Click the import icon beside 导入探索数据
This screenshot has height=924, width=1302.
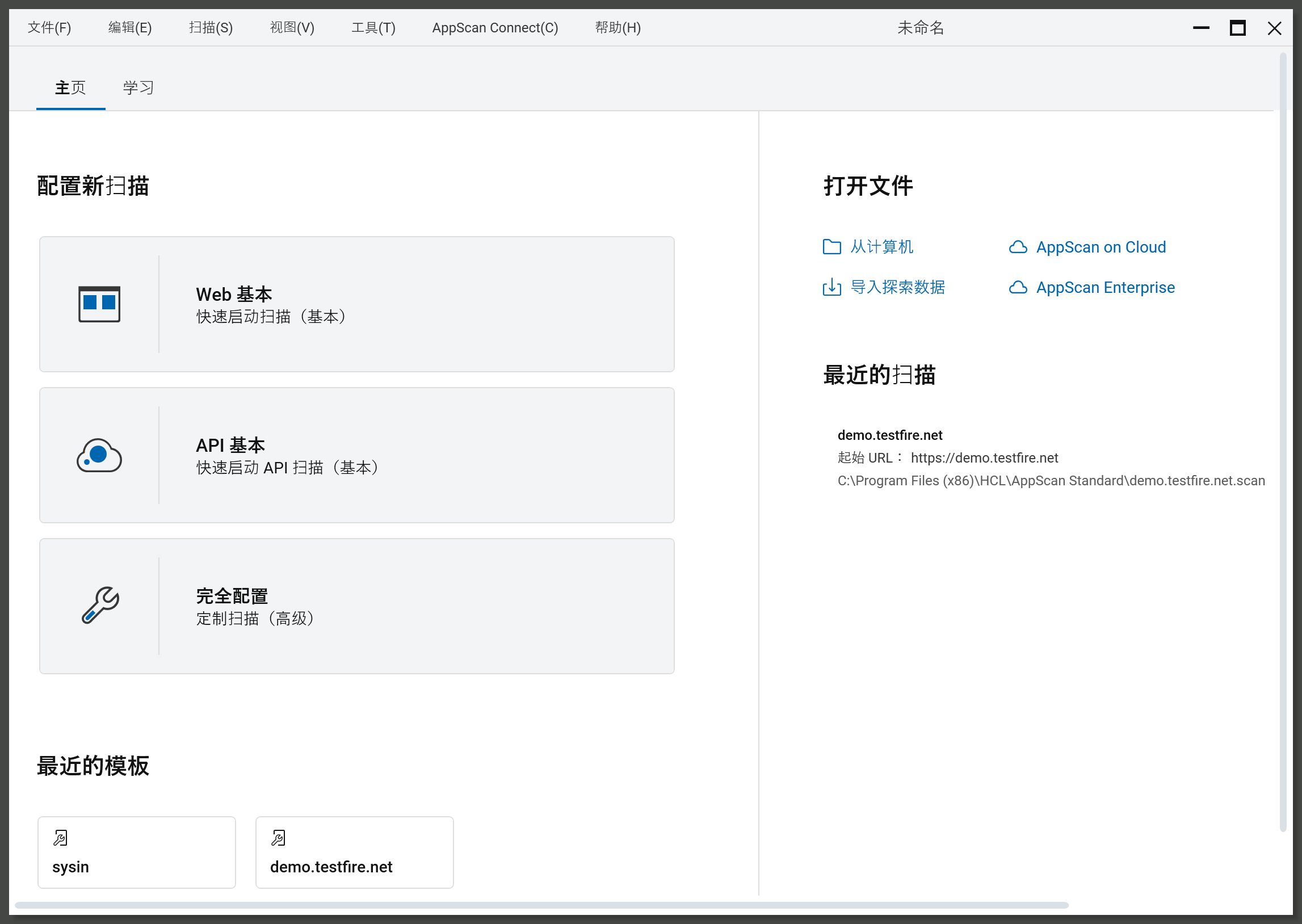[x=831, y=287]
